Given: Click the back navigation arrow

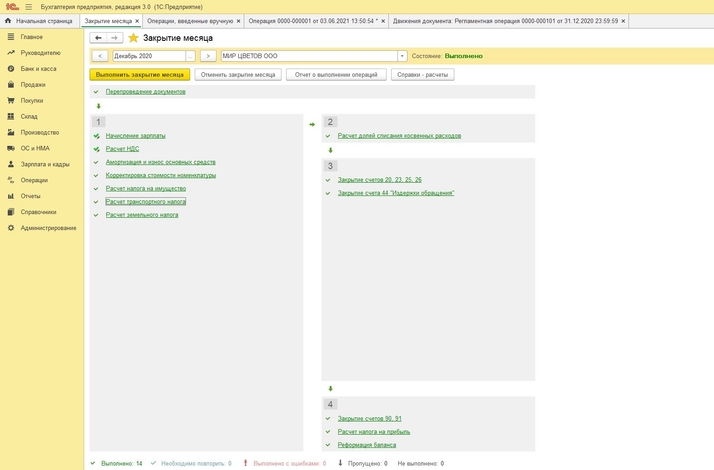Looking at the screenshot, I should click(98, 38).
